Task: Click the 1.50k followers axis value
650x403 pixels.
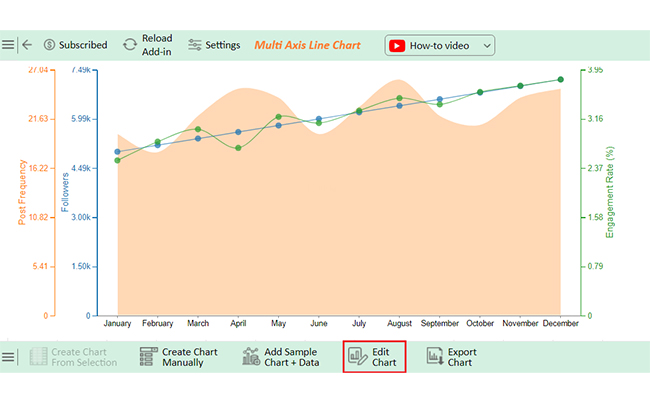Action: 81,266
